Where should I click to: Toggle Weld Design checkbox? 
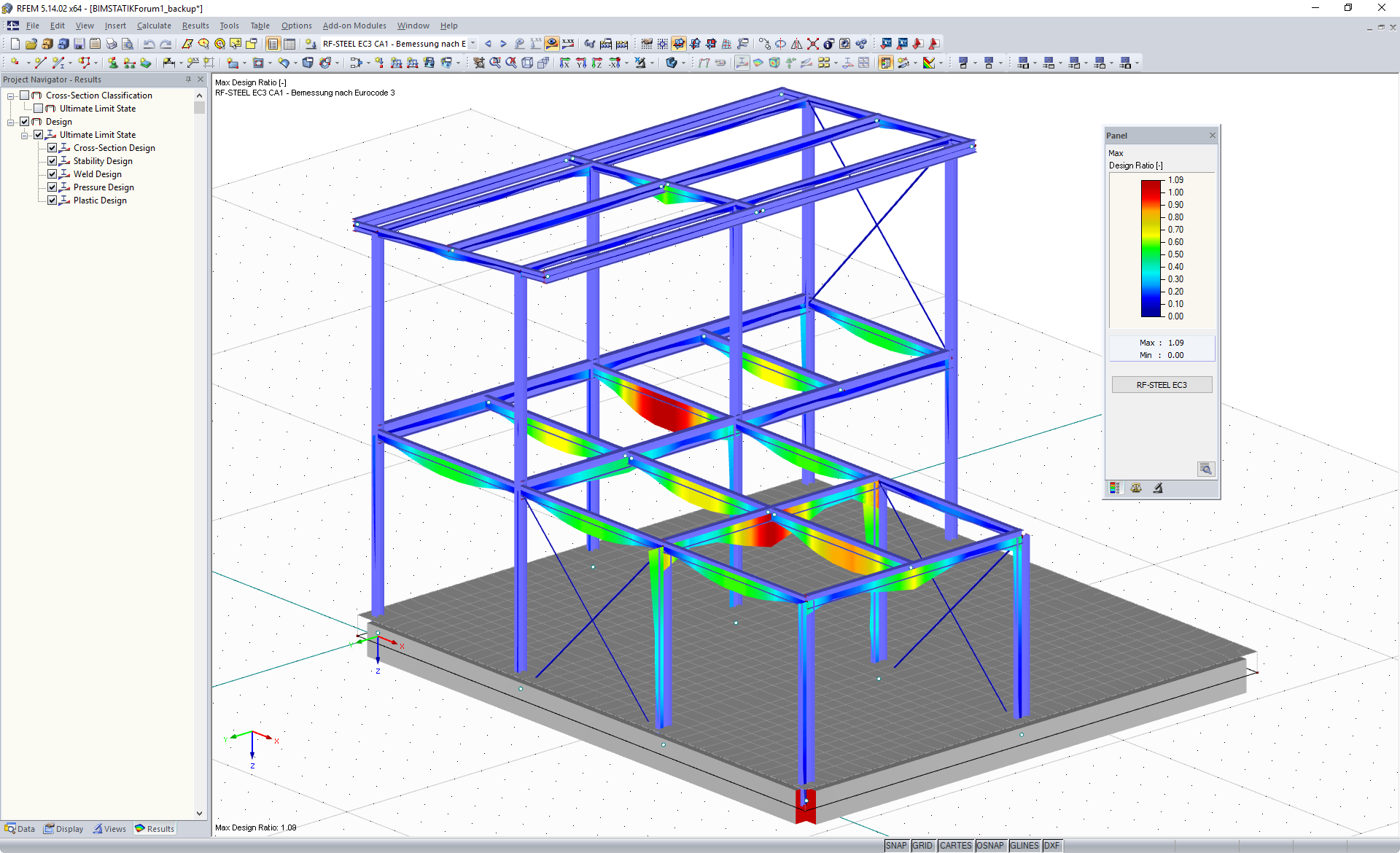[x=52, y=174]
